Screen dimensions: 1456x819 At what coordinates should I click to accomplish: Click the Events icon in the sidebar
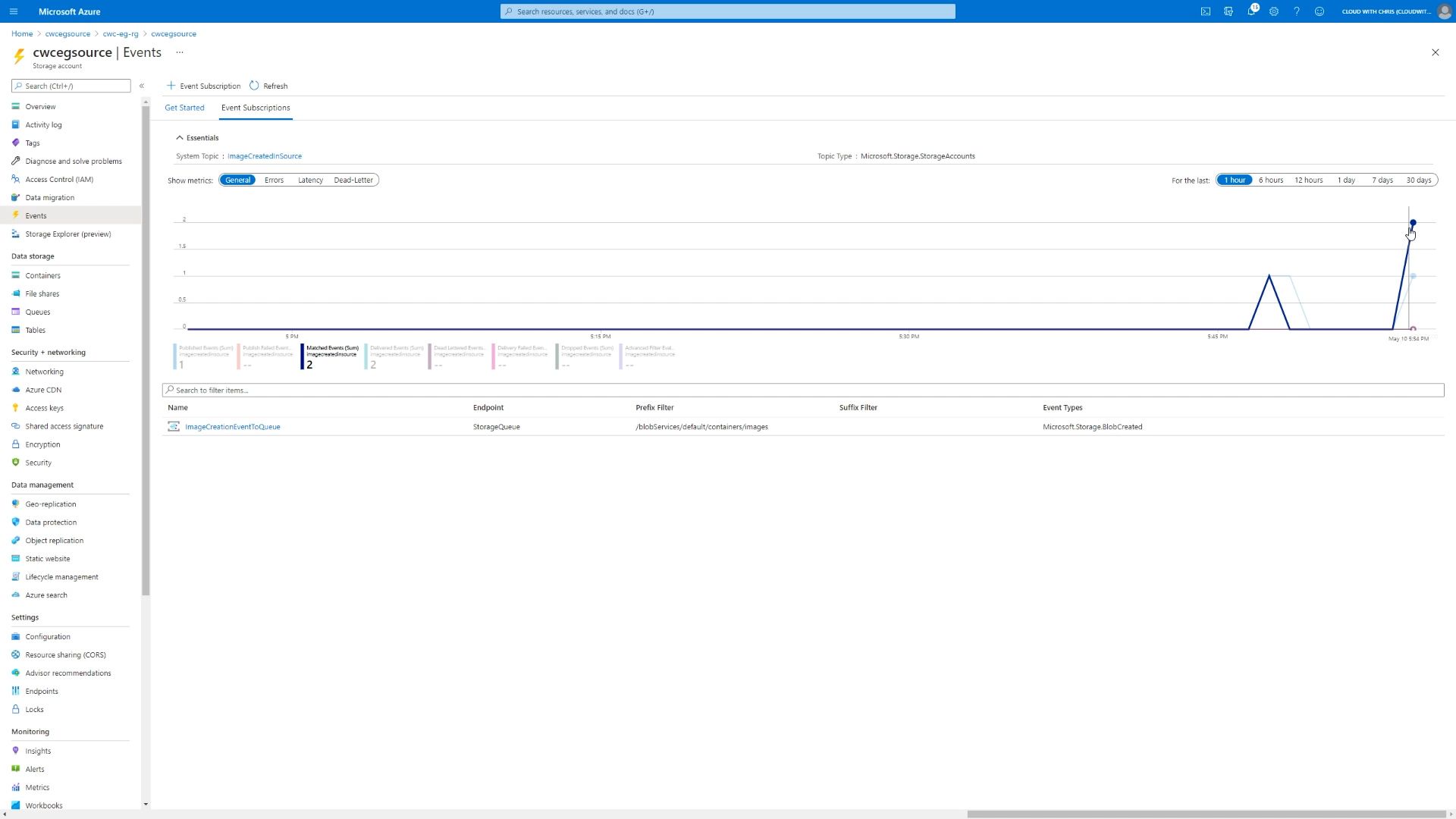coord(16,215)
